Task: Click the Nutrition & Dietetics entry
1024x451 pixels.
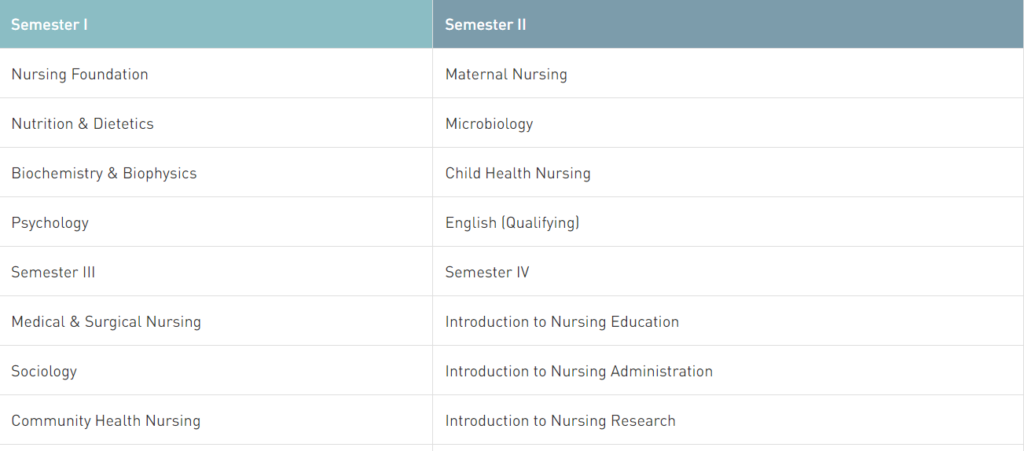Action: (82, 124)
